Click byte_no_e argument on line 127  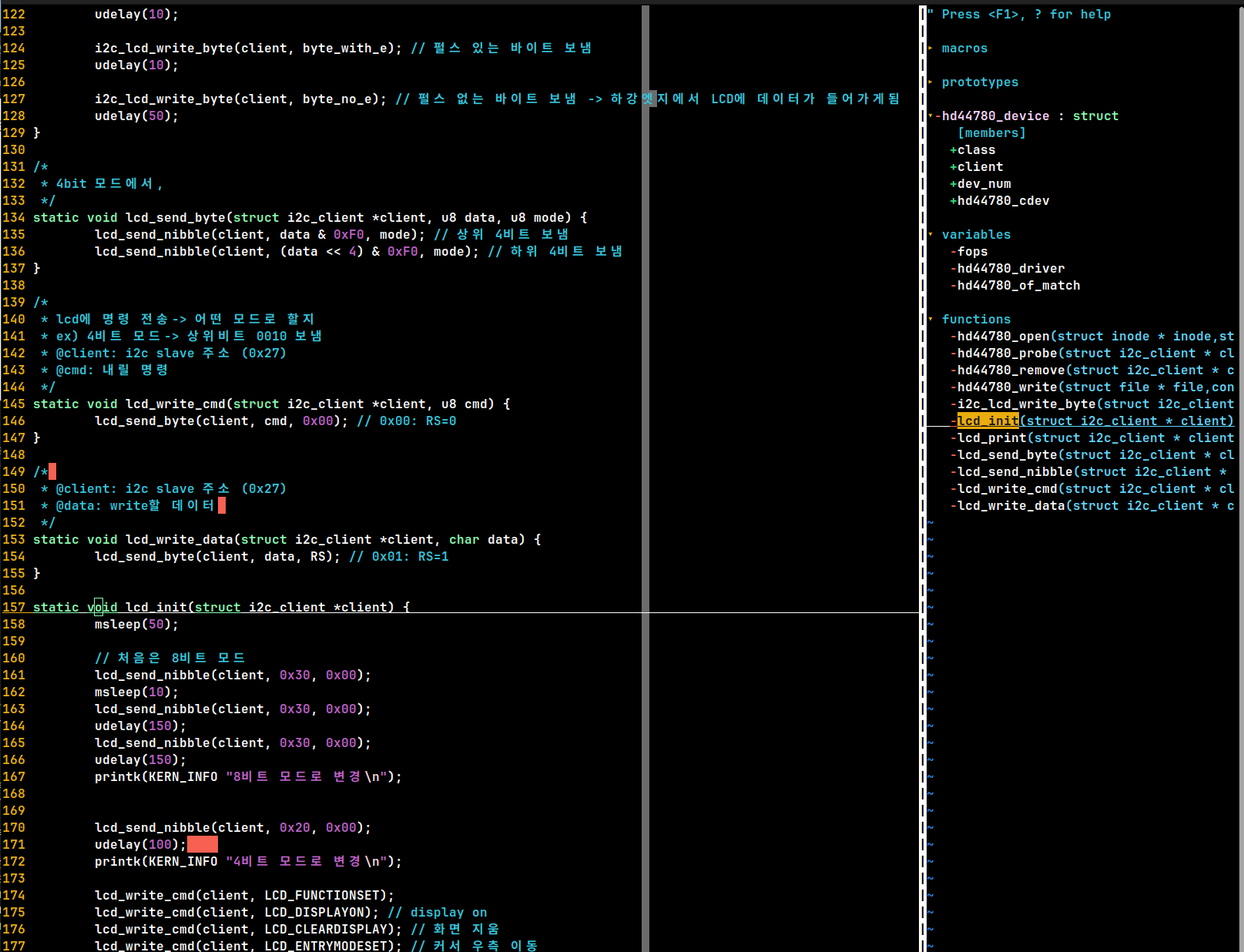(337, 99)
